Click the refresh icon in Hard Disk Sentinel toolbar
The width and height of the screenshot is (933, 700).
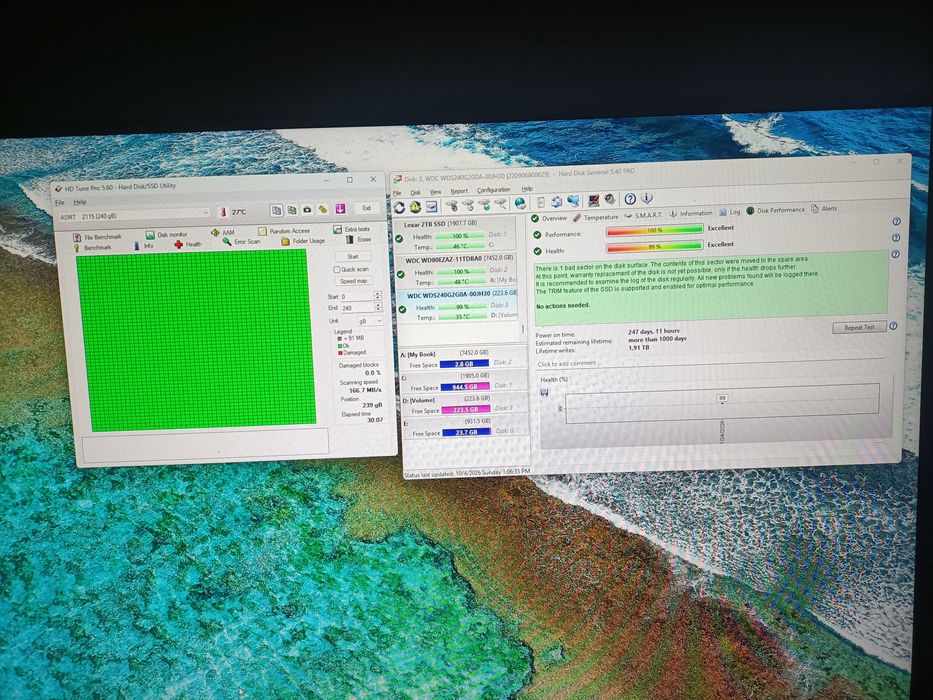pyautogui.click(x=399, y=208)
